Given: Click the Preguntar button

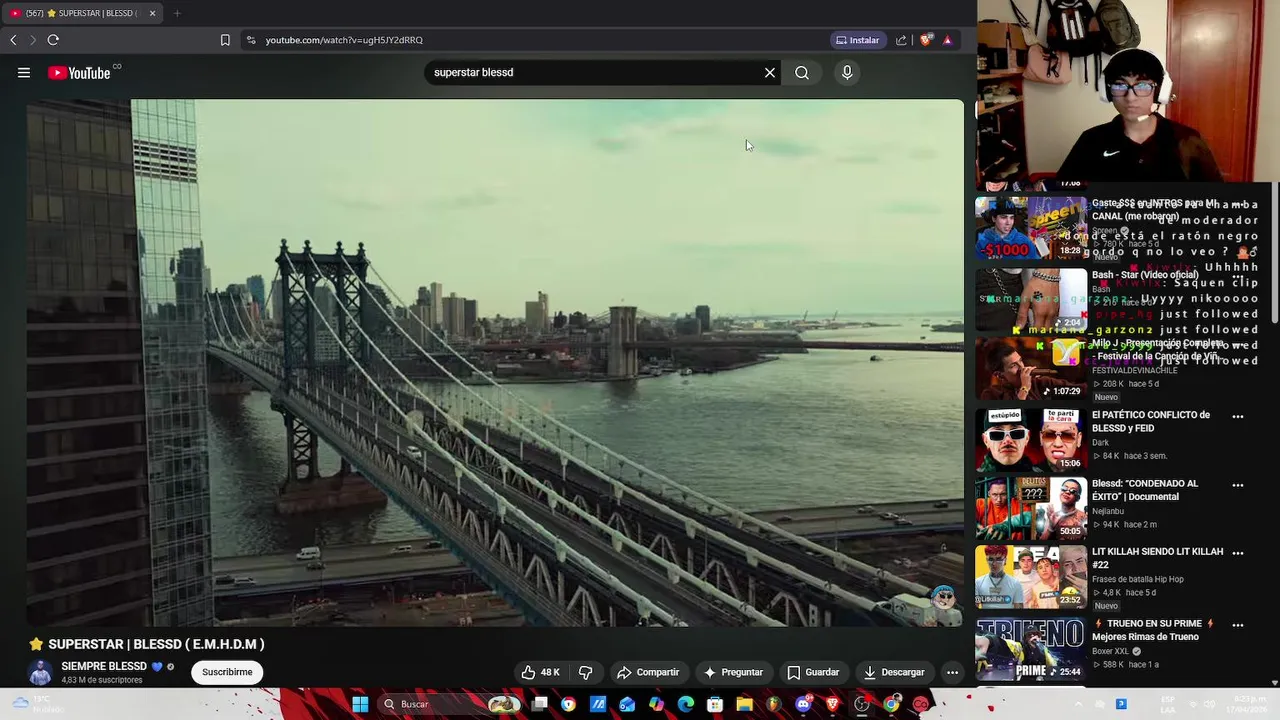Looking at the screenshot, I should tap(733, 672).
